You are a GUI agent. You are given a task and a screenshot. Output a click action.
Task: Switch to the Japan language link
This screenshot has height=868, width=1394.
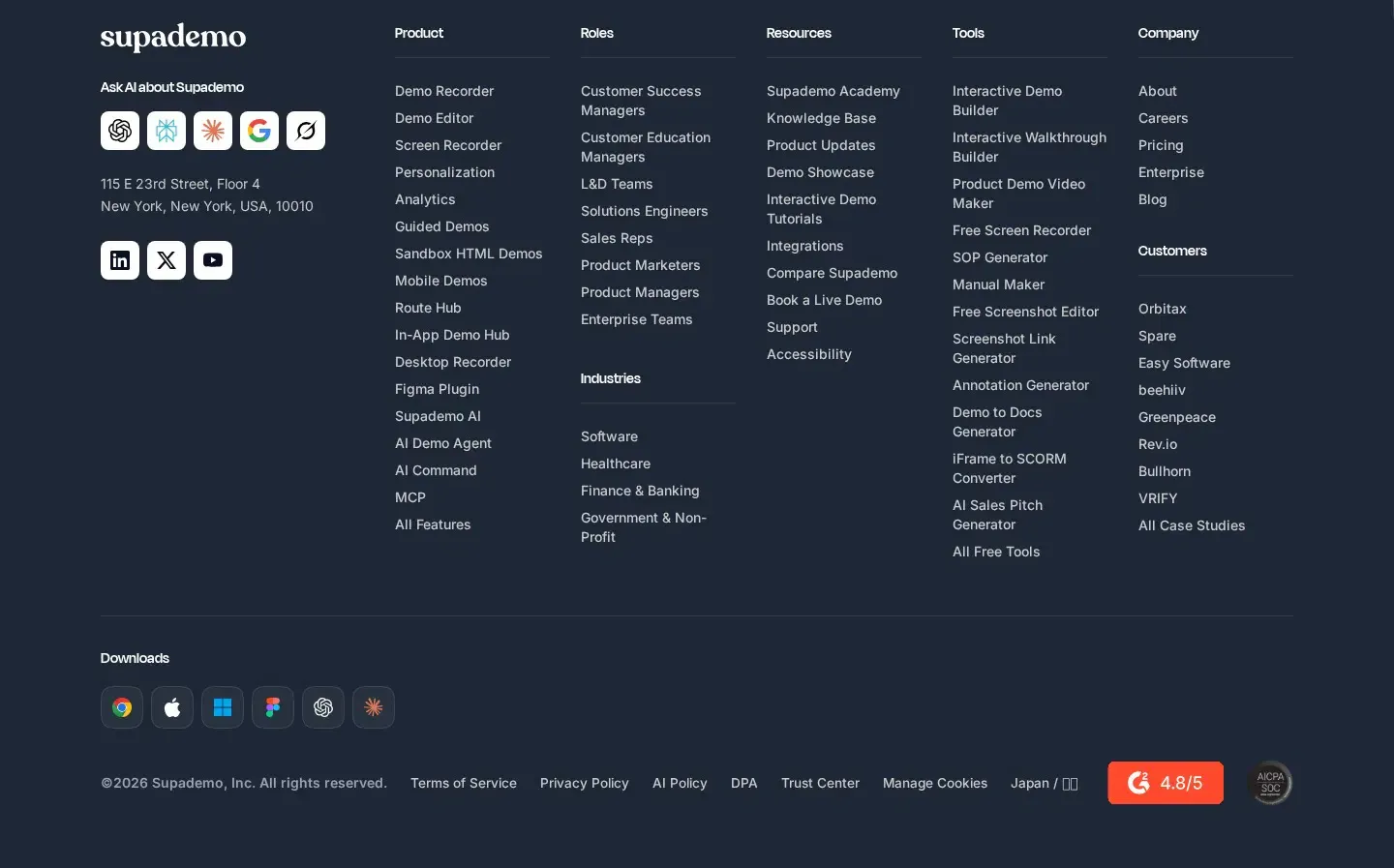(x=1045, y=783)
